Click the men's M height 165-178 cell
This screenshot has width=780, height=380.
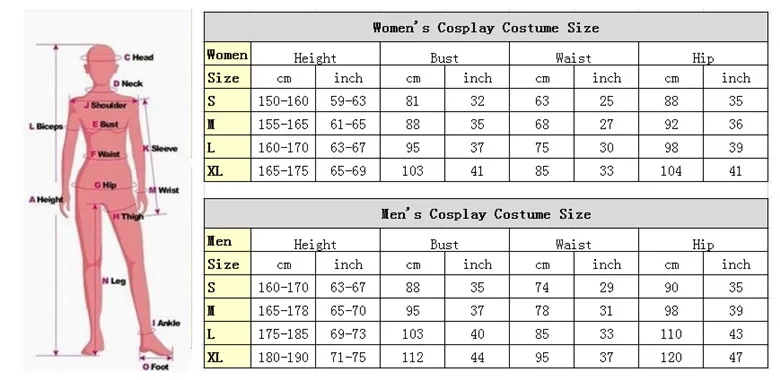click(x=283, y=310)
